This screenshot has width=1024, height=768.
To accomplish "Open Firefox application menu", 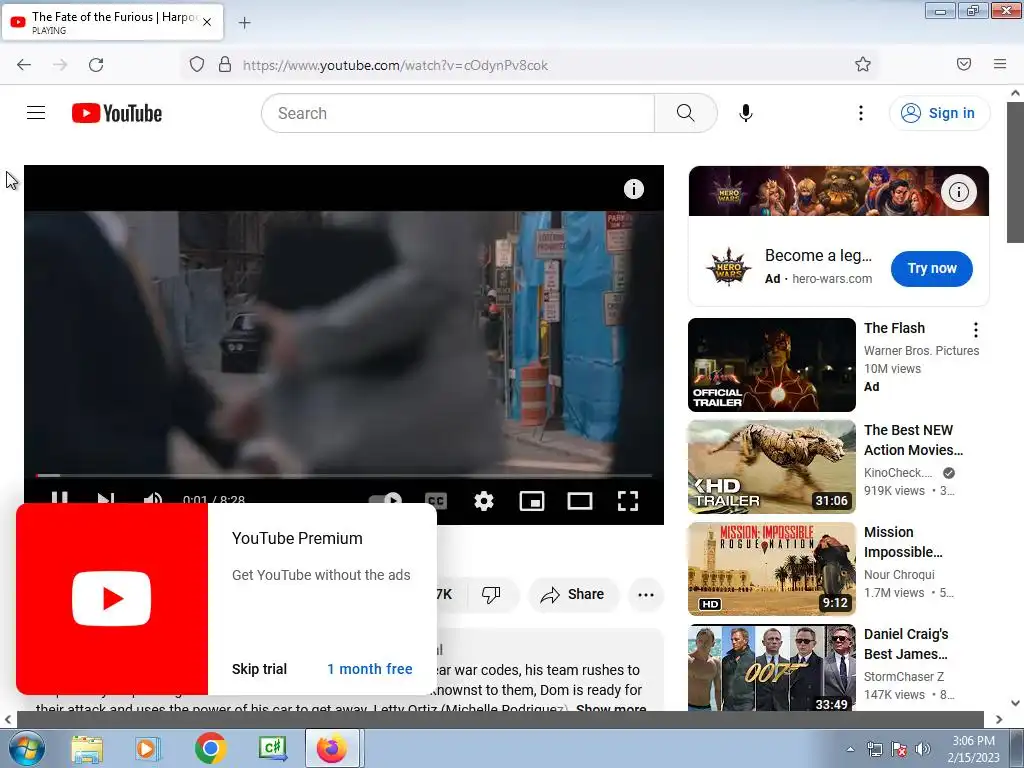I will (1000, 64).
